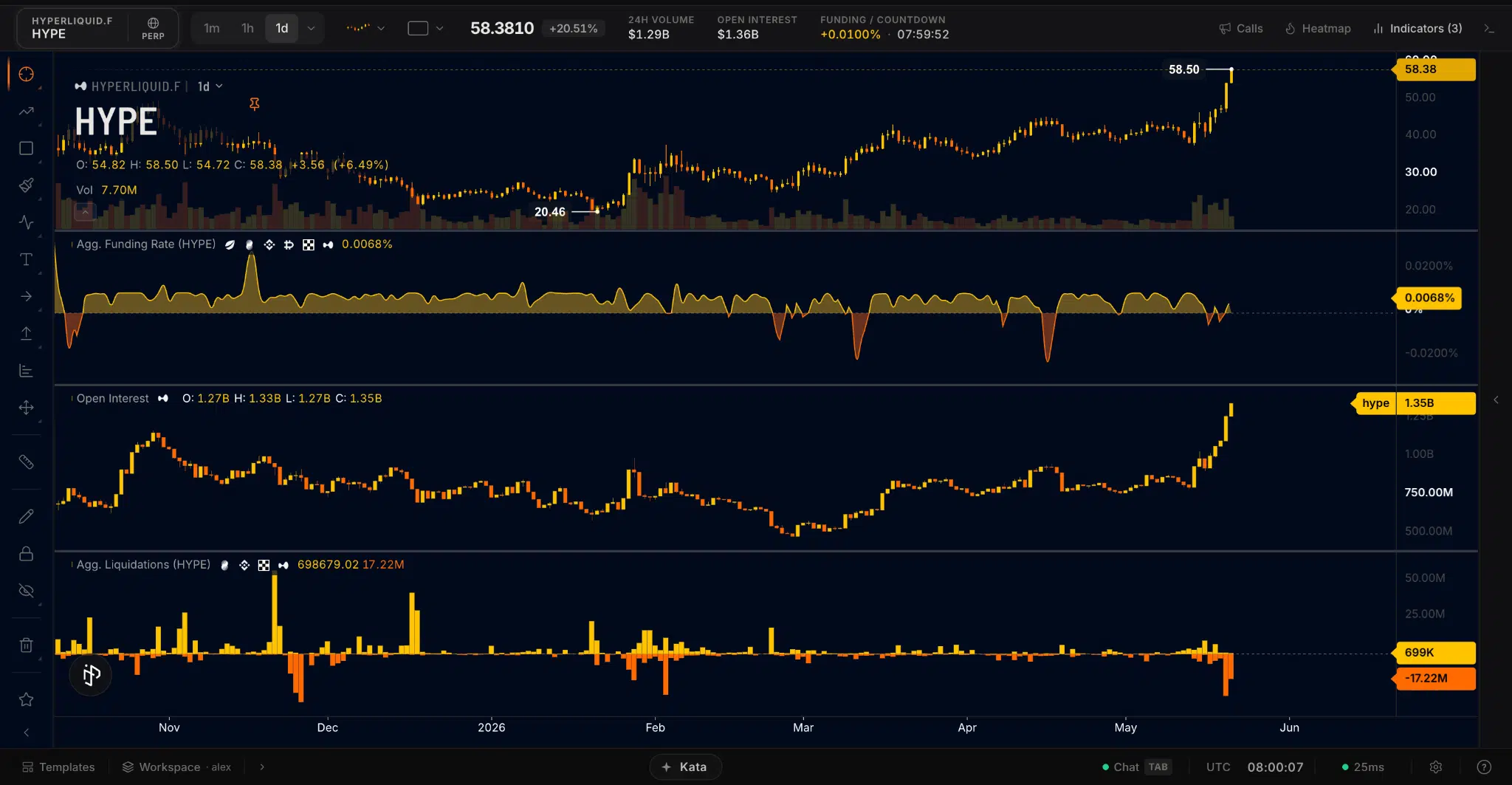This screenshot has width=1512, height=785.
Task: Select the four-way move tool
Action: 27,408
